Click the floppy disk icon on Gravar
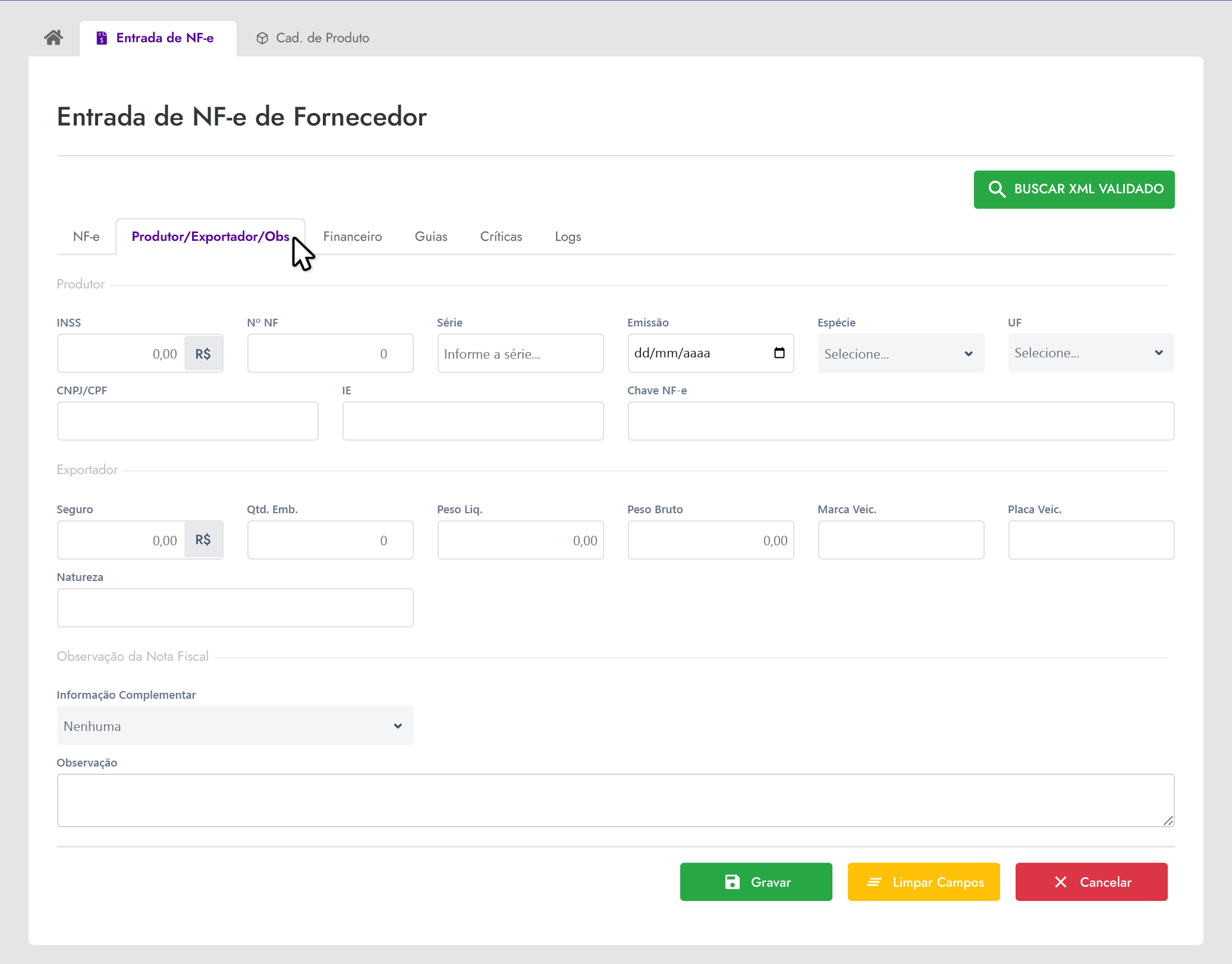The width and height of the screenshot is (1232, 964). (732, 882)
